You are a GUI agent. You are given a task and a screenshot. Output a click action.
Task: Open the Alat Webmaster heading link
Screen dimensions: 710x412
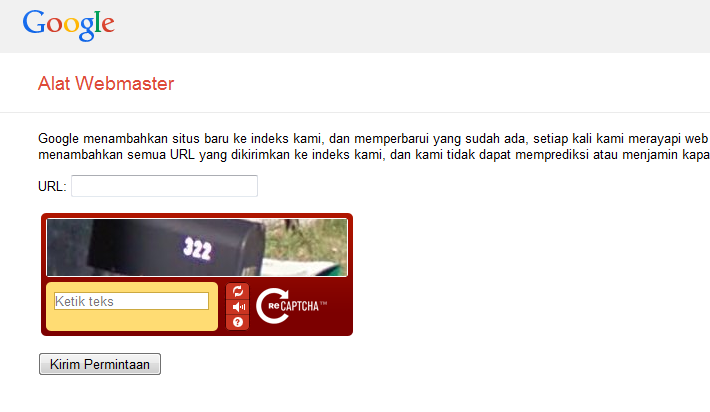(106, 83)
